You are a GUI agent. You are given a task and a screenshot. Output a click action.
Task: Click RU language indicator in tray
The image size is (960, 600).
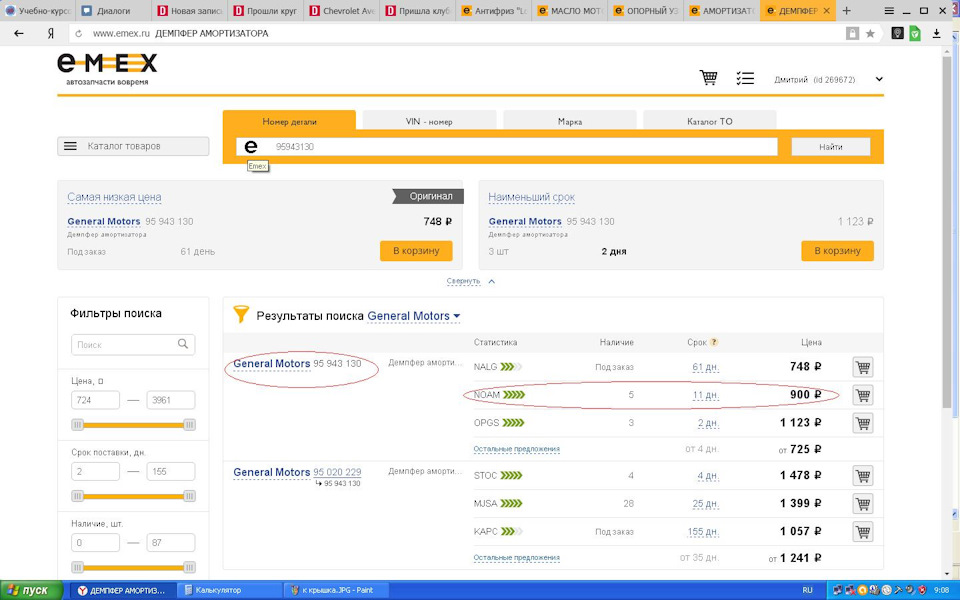click(x=807, y=590)
